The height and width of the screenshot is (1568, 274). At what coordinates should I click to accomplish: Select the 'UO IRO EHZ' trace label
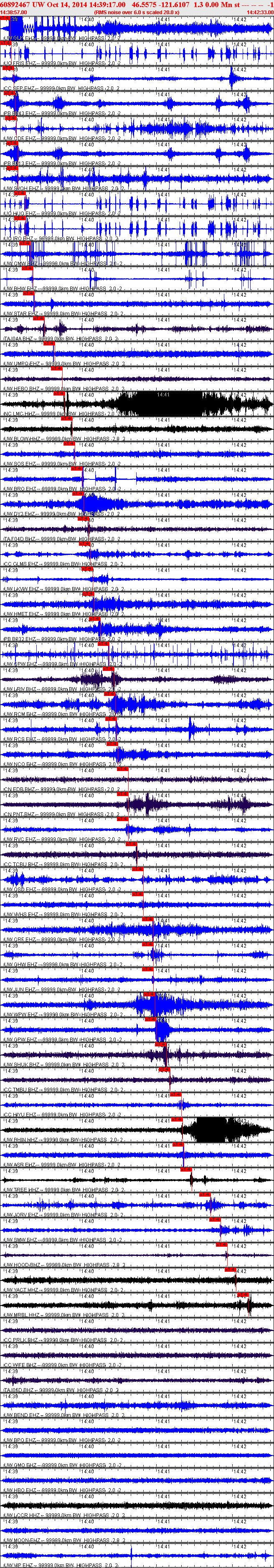61,239
